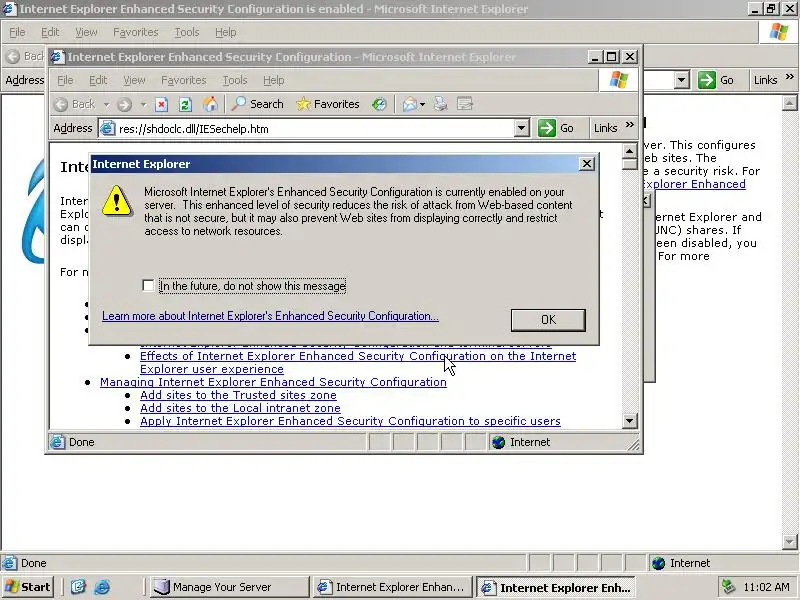Screen dimensions: 800x600
Task: Open 'Apply ... Configuration to specific users' link
Action: [x=350, y=421]
